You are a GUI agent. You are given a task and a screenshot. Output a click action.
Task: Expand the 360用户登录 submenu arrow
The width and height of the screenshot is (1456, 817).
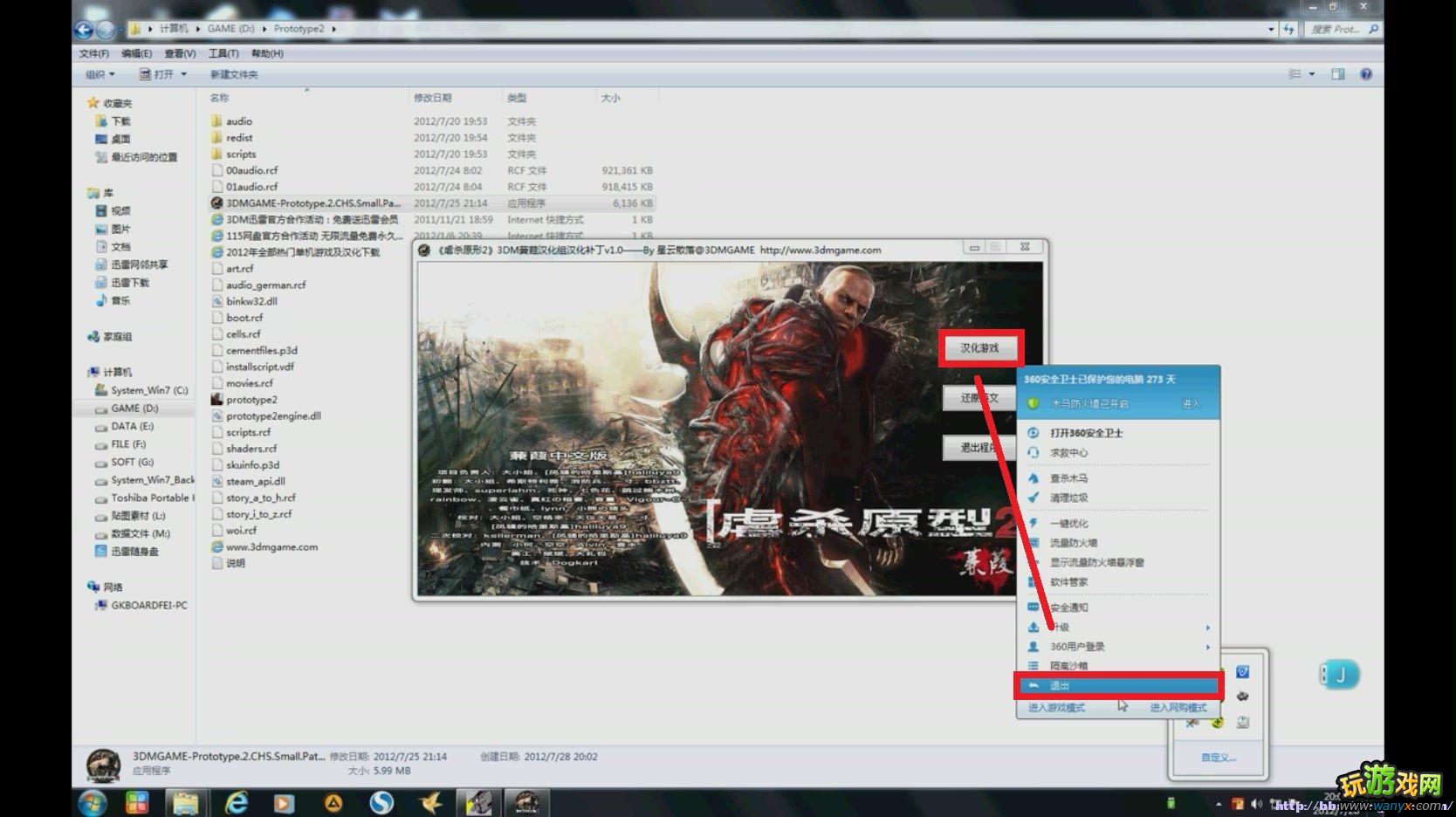1208,647
